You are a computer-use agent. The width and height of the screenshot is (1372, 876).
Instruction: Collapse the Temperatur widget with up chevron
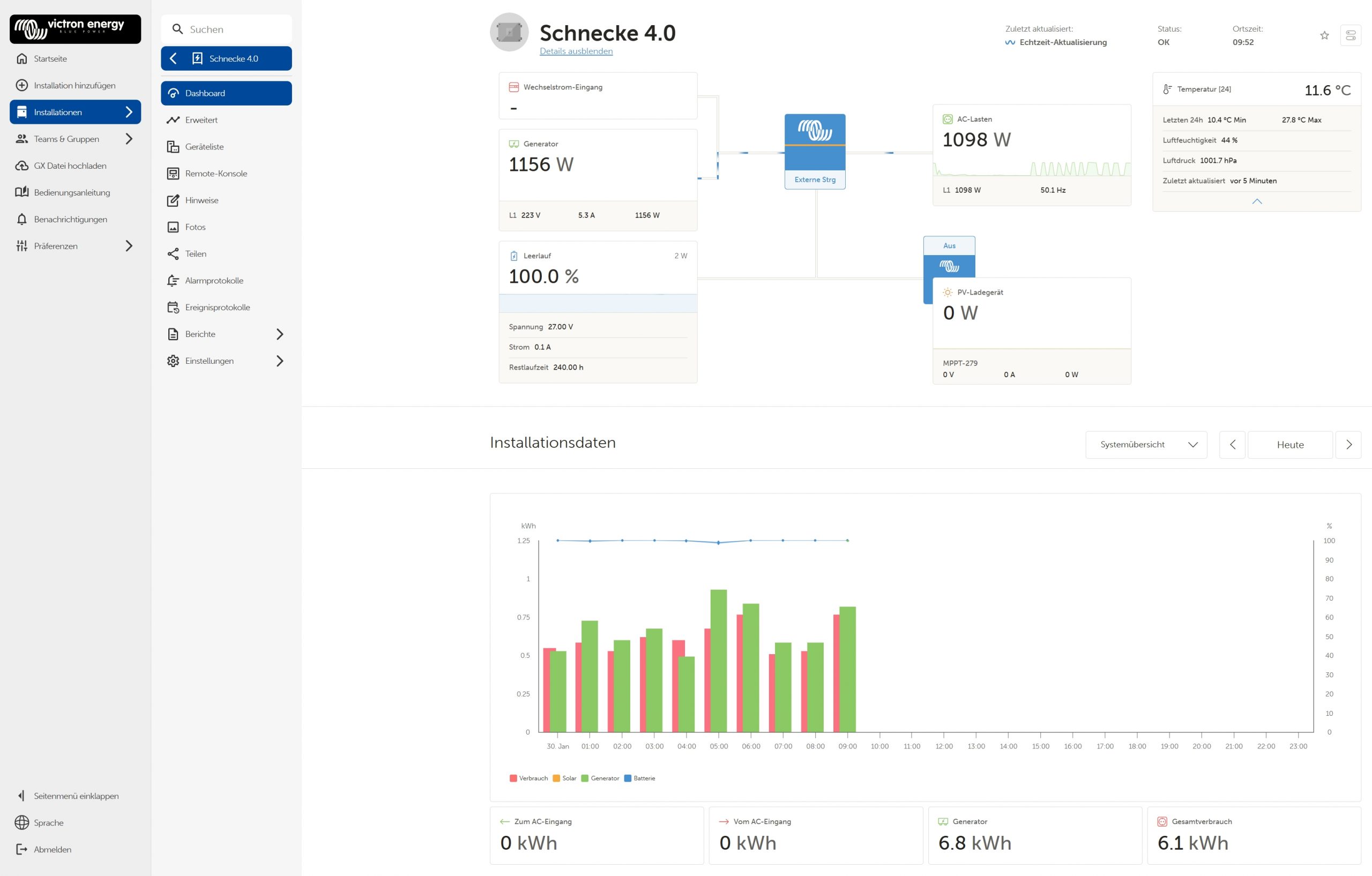[1256, 201]
